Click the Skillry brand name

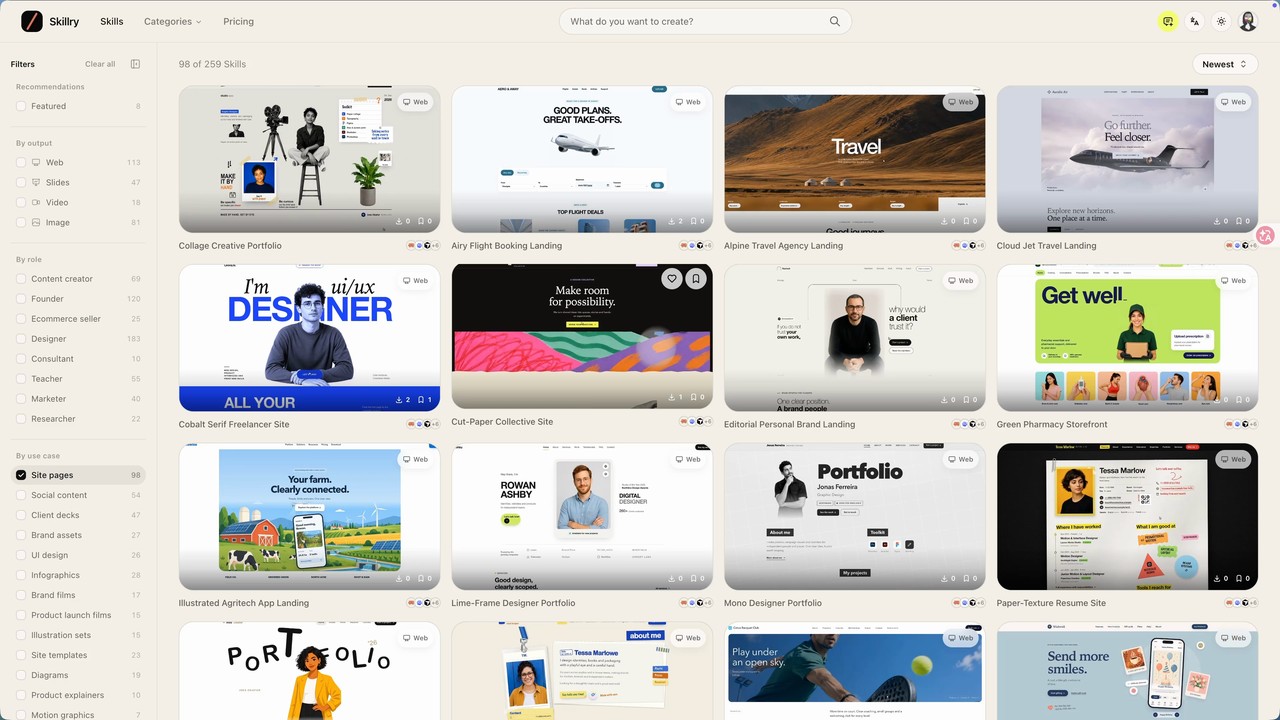coord(64,21)
